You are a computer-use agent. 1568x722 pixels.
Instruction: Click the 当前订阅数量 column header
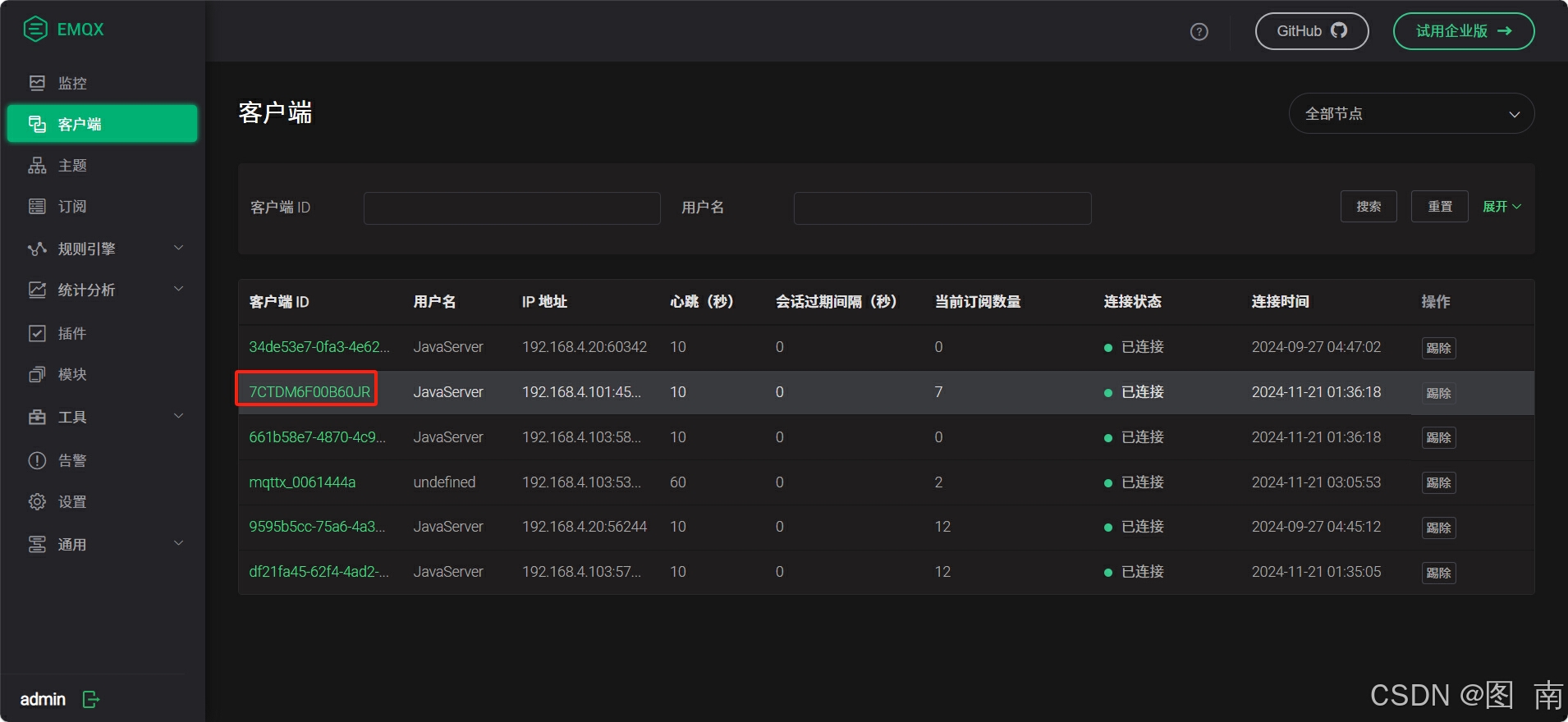coord(978,302)
